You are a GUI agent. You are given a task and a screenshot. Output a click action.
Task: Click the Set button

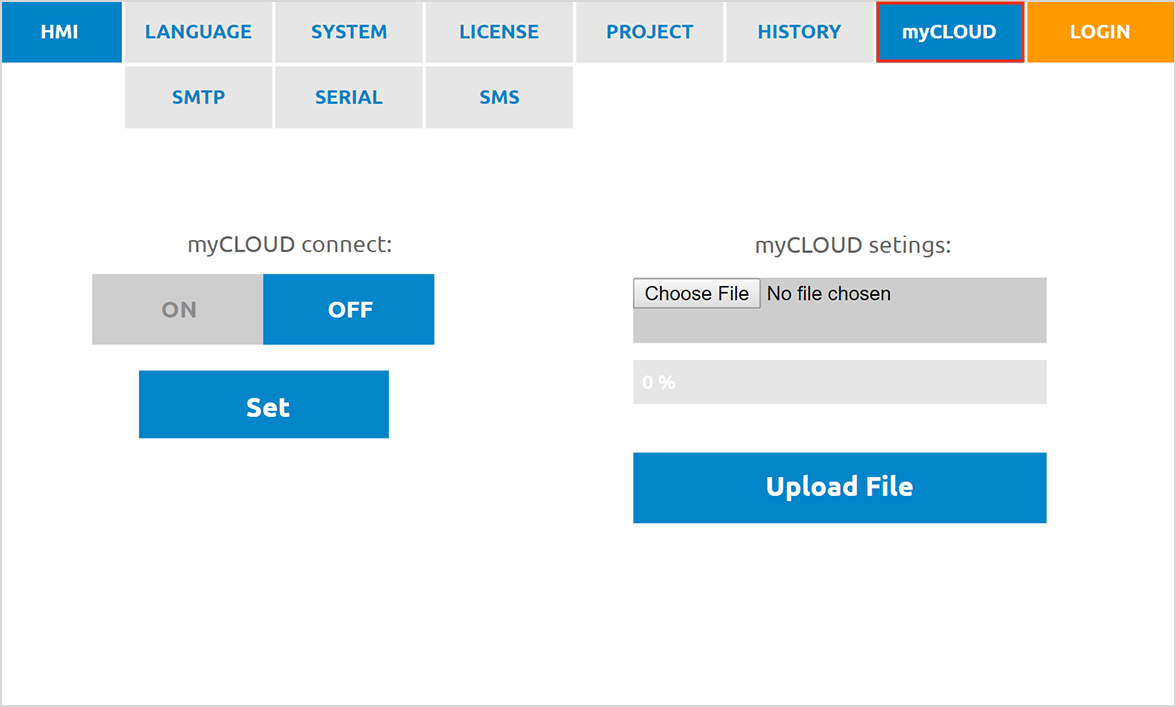tap(264, 404)
